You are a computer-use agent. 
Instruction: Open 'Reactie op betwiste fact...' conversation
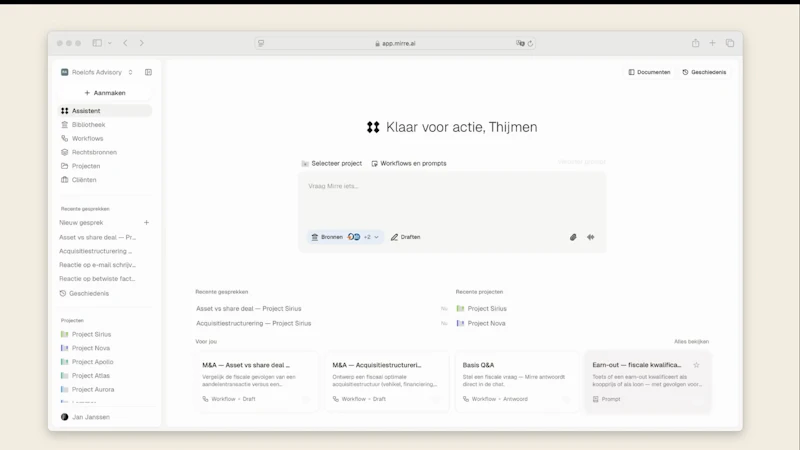[97, 279]
